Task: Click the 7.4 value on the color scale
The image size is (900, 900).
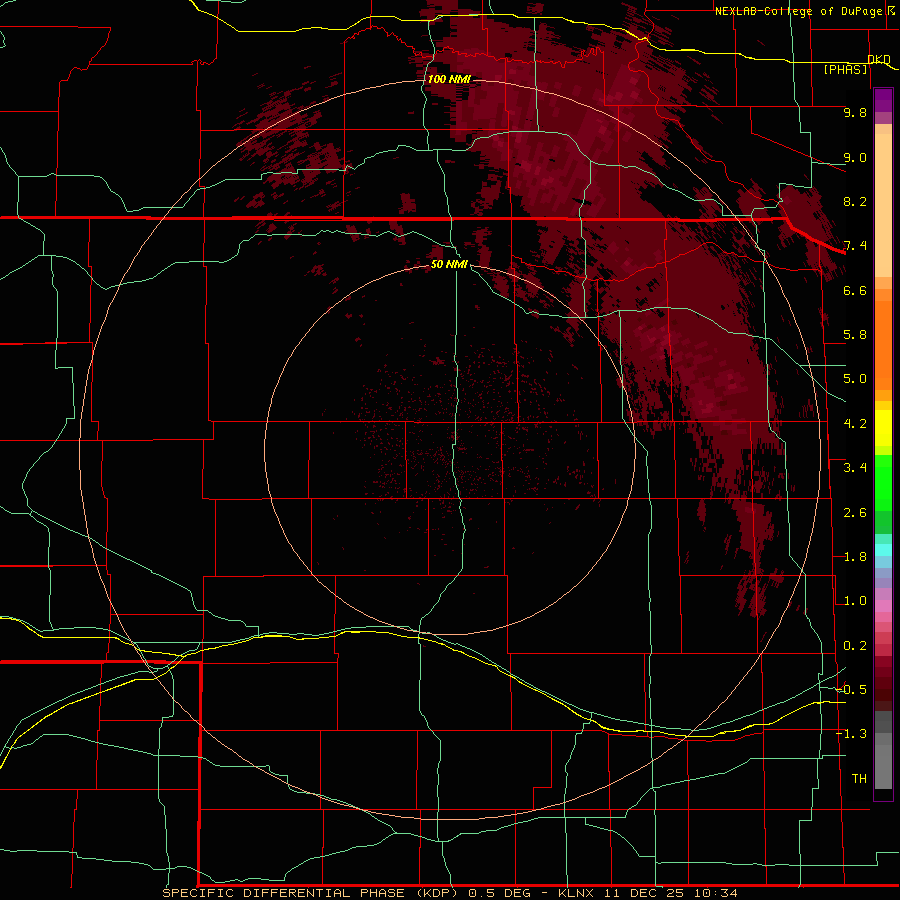Action: [x=855, y=246]
